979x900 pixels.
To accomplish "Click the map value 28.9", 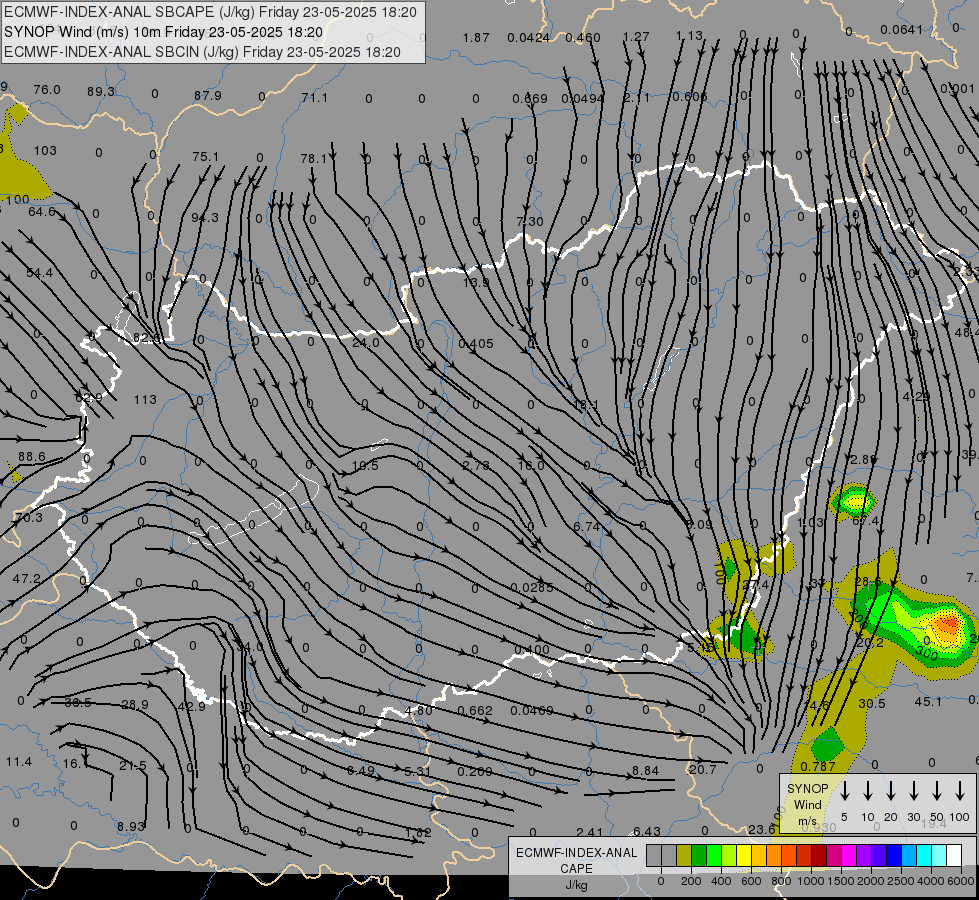I will click(x=134, y=705).
